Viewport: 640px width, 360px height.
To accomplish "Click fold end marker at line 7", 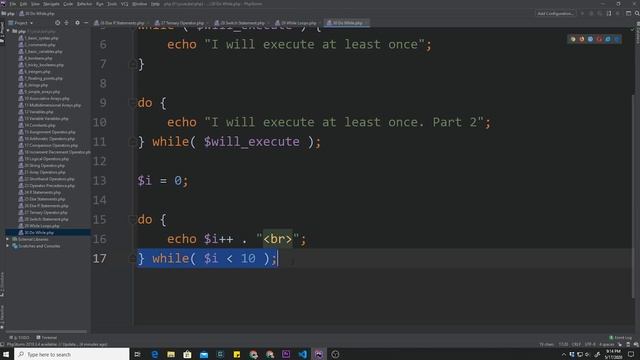I will coord(132,64).
